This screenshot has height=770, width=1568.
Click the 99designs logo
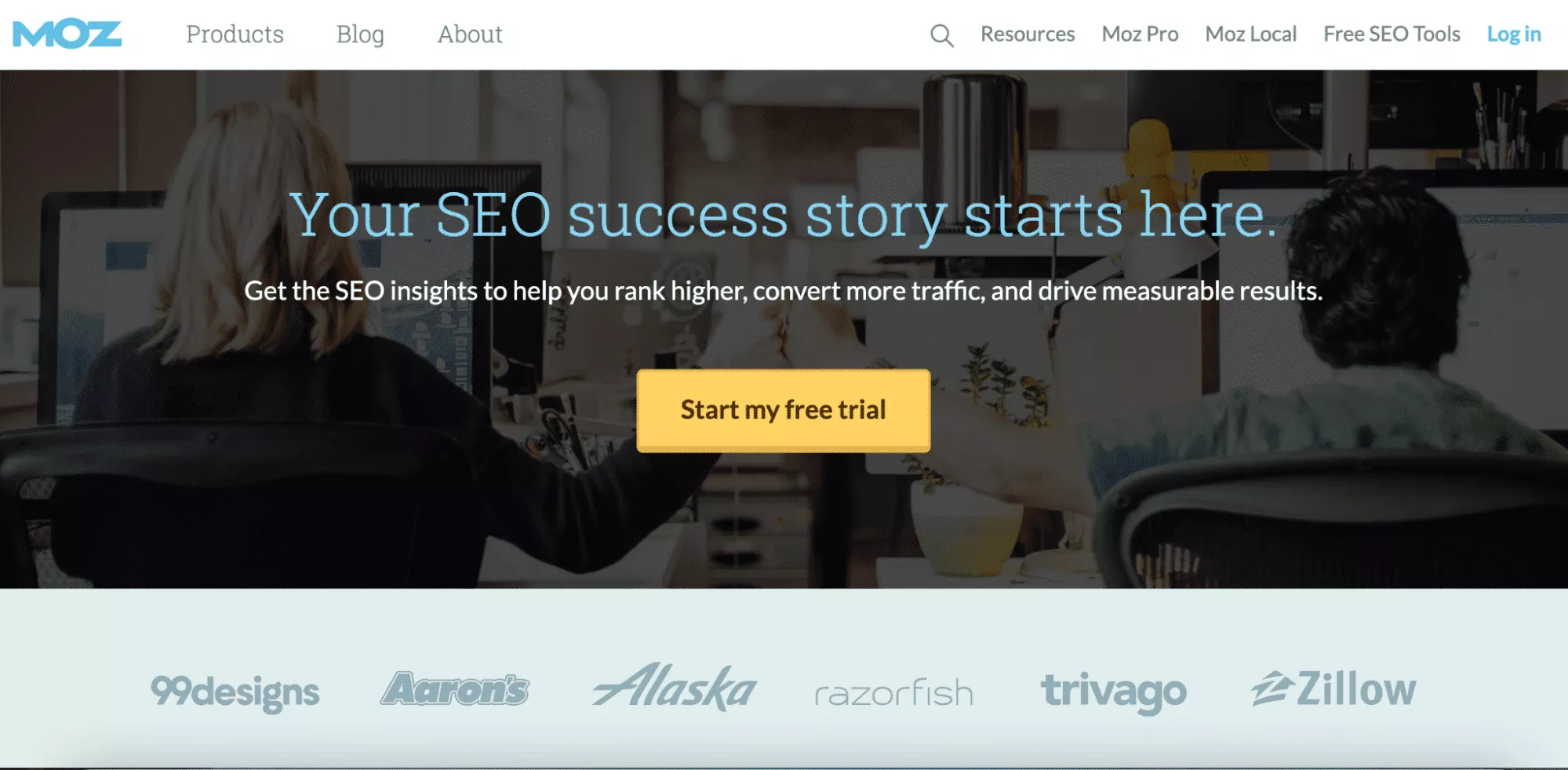click(235, 692)
